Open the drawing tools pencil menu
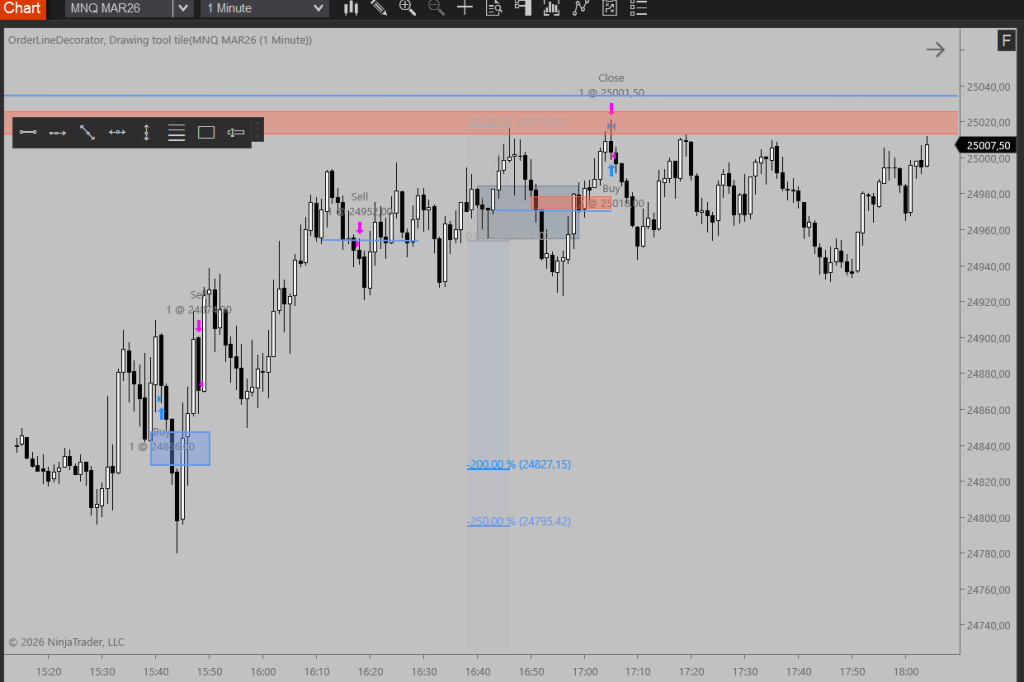This screenshot has width=1024, height=682. [379, 8]
